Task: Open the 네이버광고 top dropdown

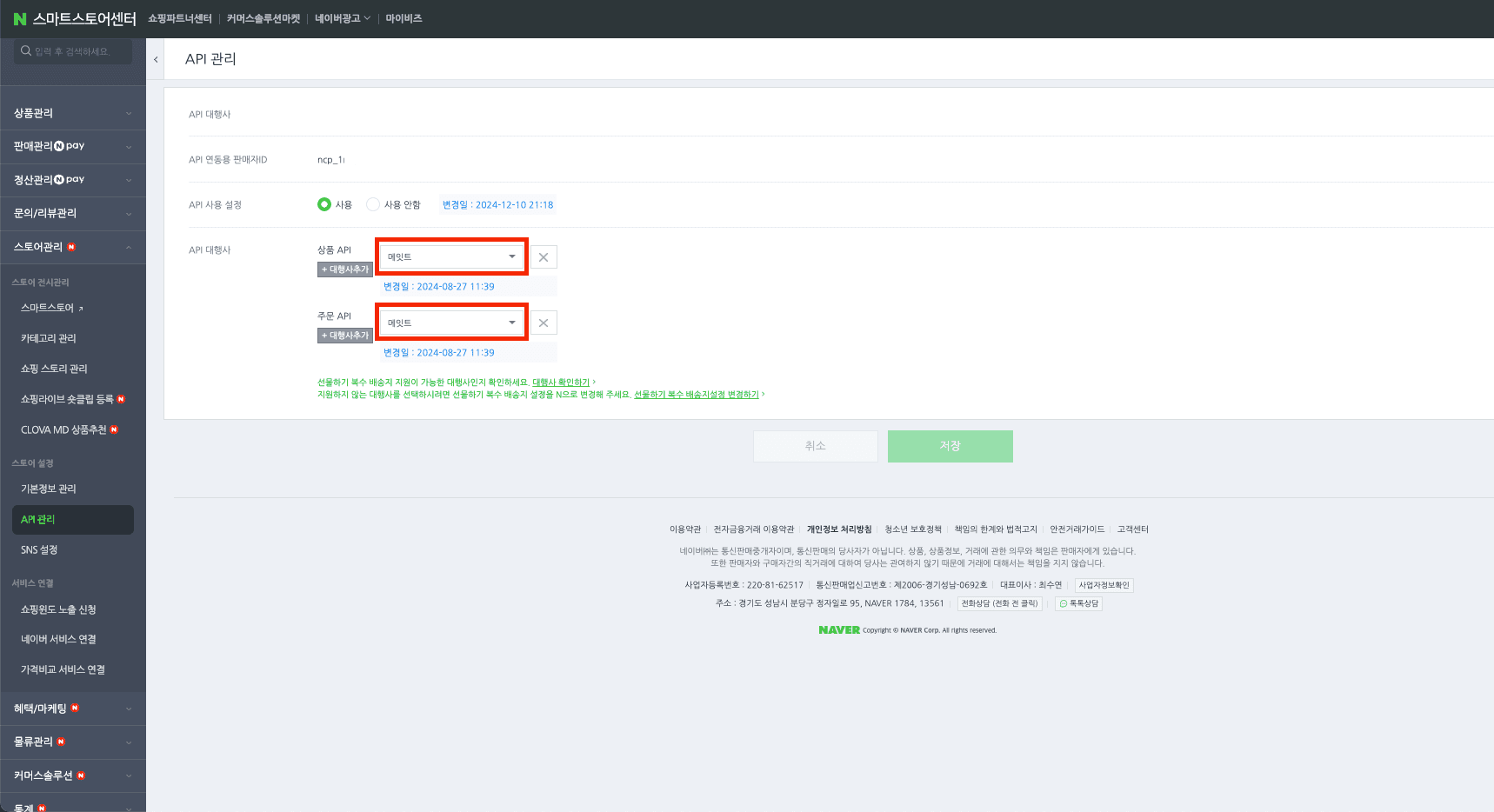Action: point(342,18)
